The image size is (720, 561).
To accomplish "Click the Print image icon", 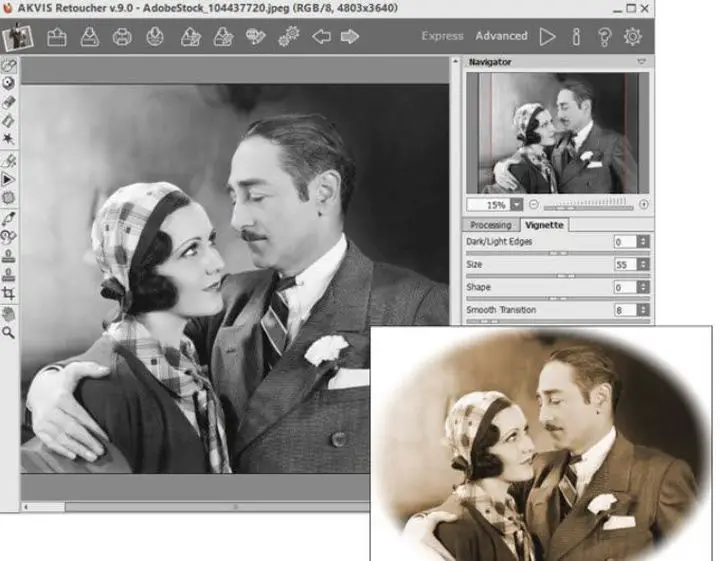I will 122,37.
